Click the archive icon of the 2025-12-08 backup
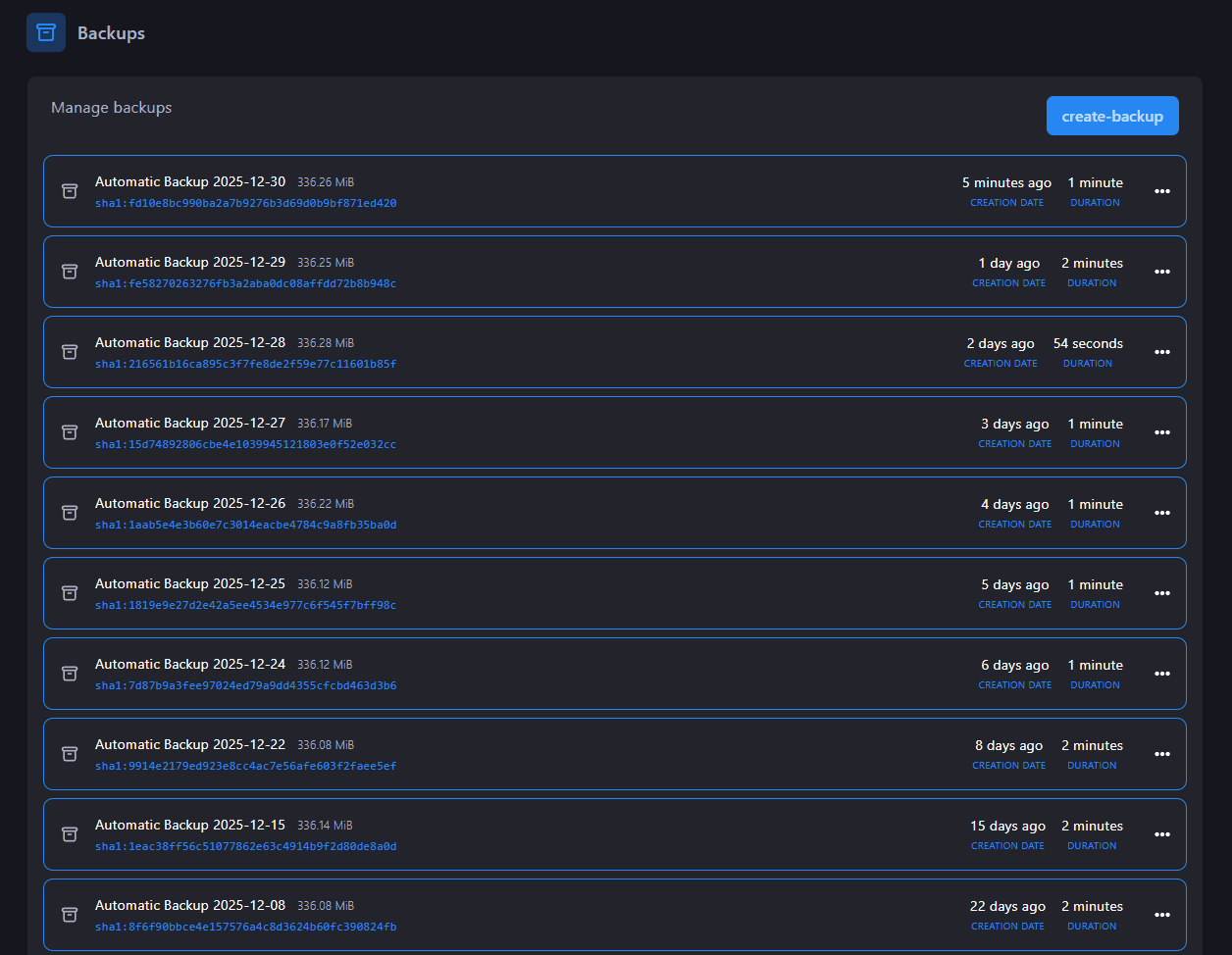Viewport: 1232px width, 955px height. coord(70,915)
